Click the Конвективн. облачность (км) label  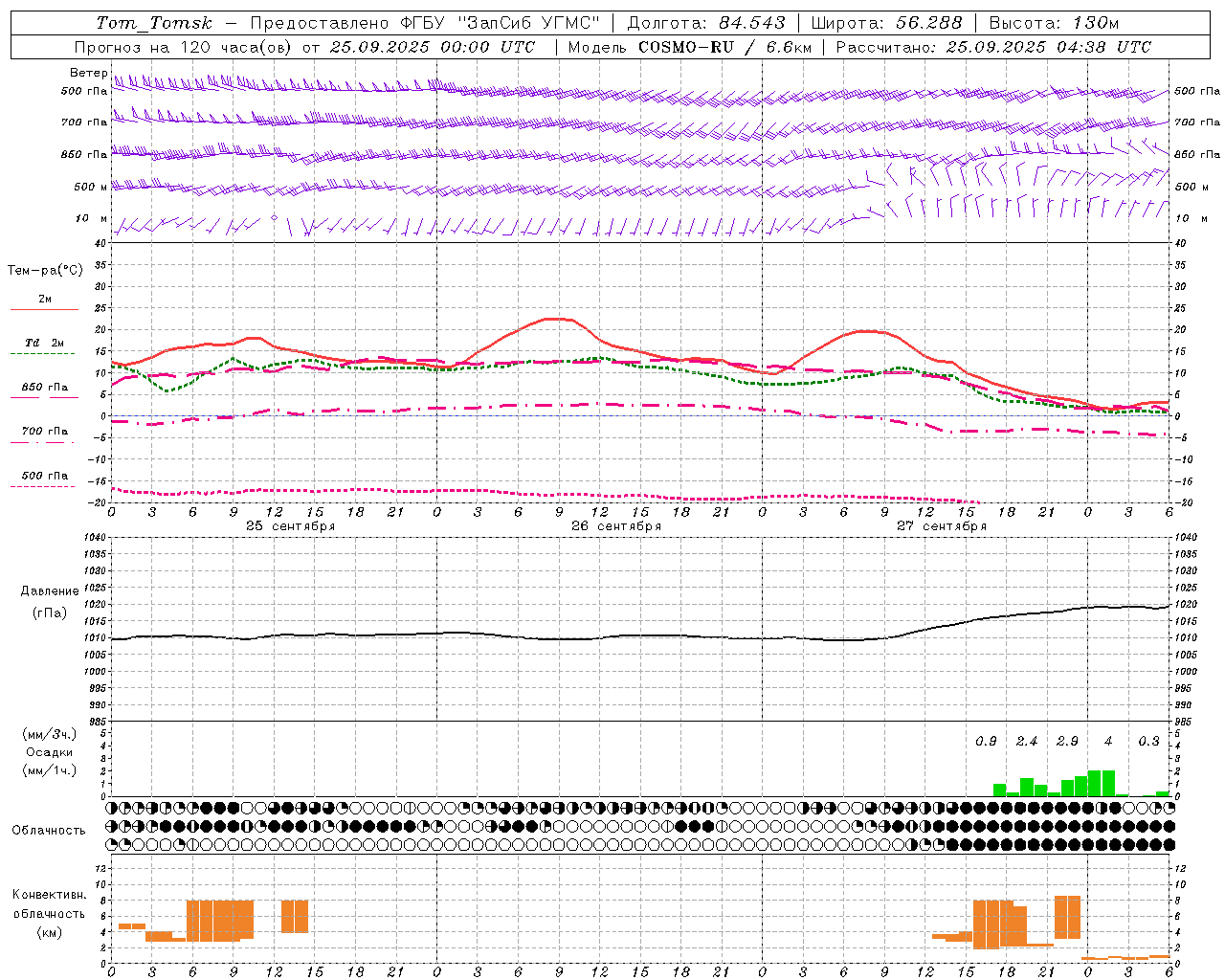49,913
